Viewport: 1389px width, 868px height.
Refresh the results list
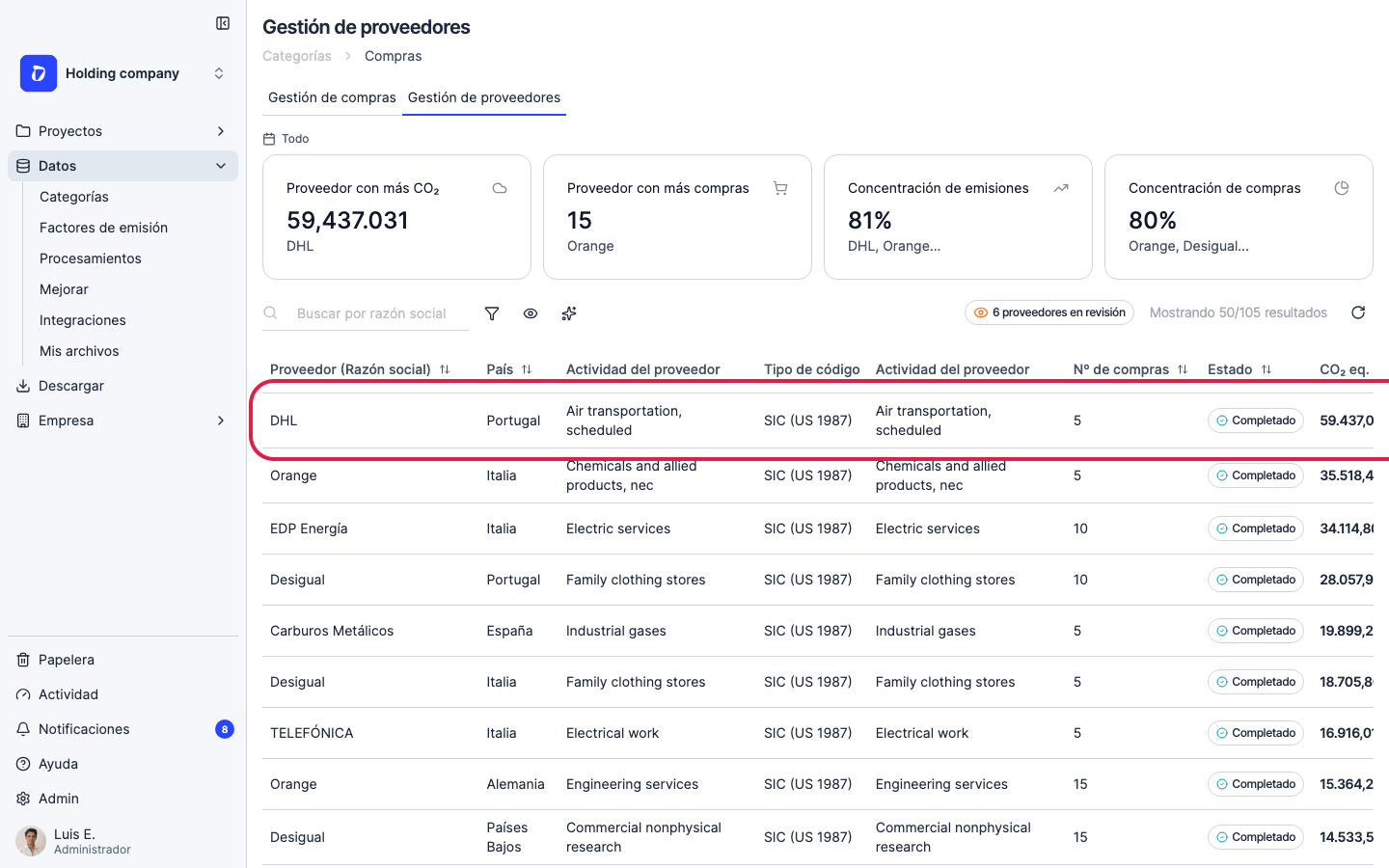point(1358,312)
